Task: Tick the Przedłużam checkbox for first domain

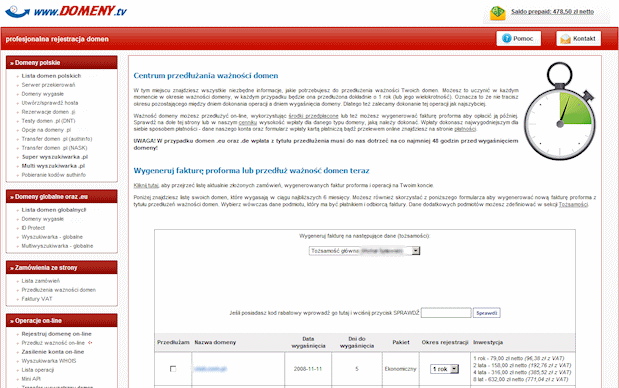Action: coord(173,369)
